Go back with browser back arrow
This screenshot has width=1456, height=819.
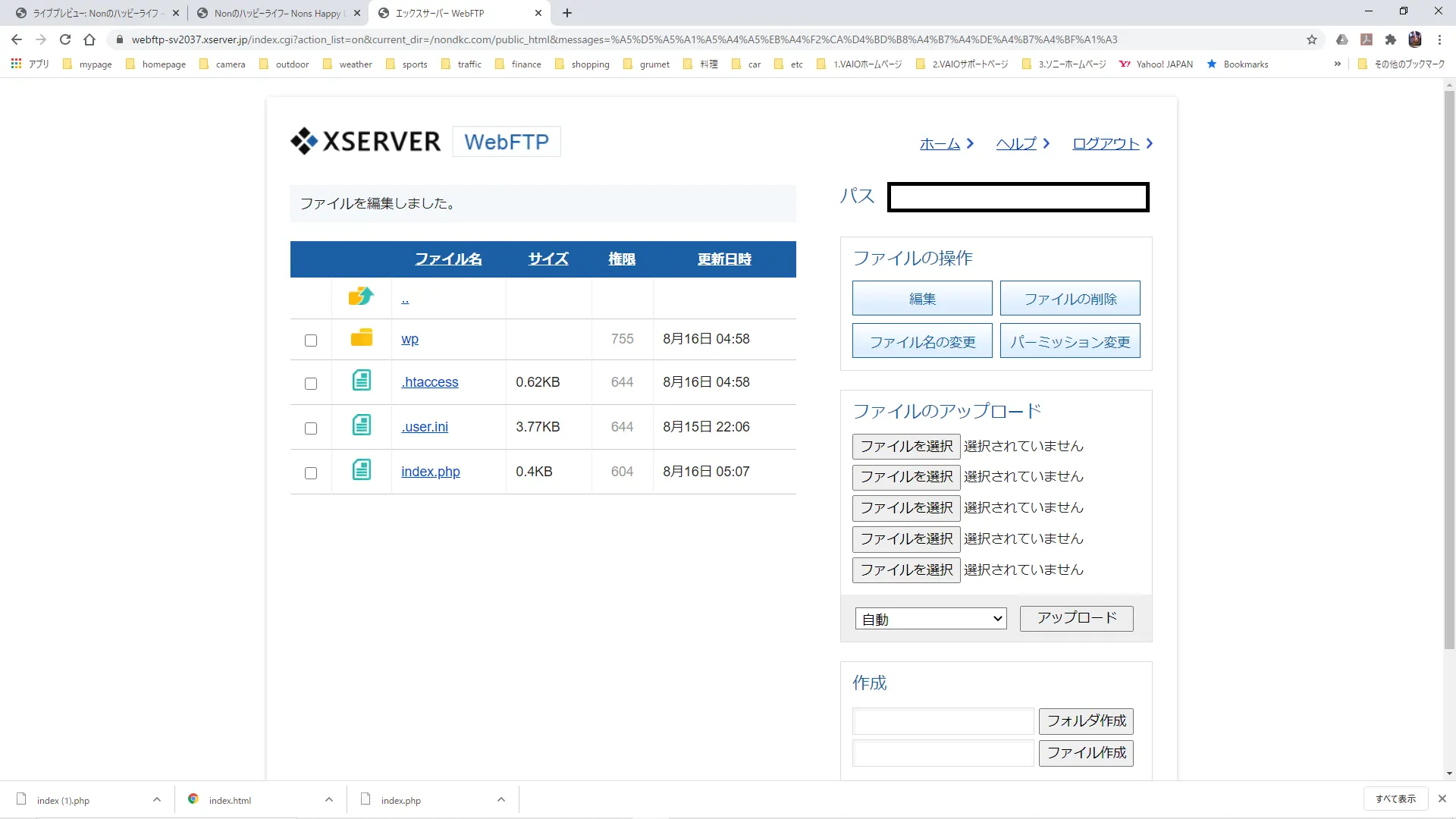pyautogui.click(x=17, y=39)
